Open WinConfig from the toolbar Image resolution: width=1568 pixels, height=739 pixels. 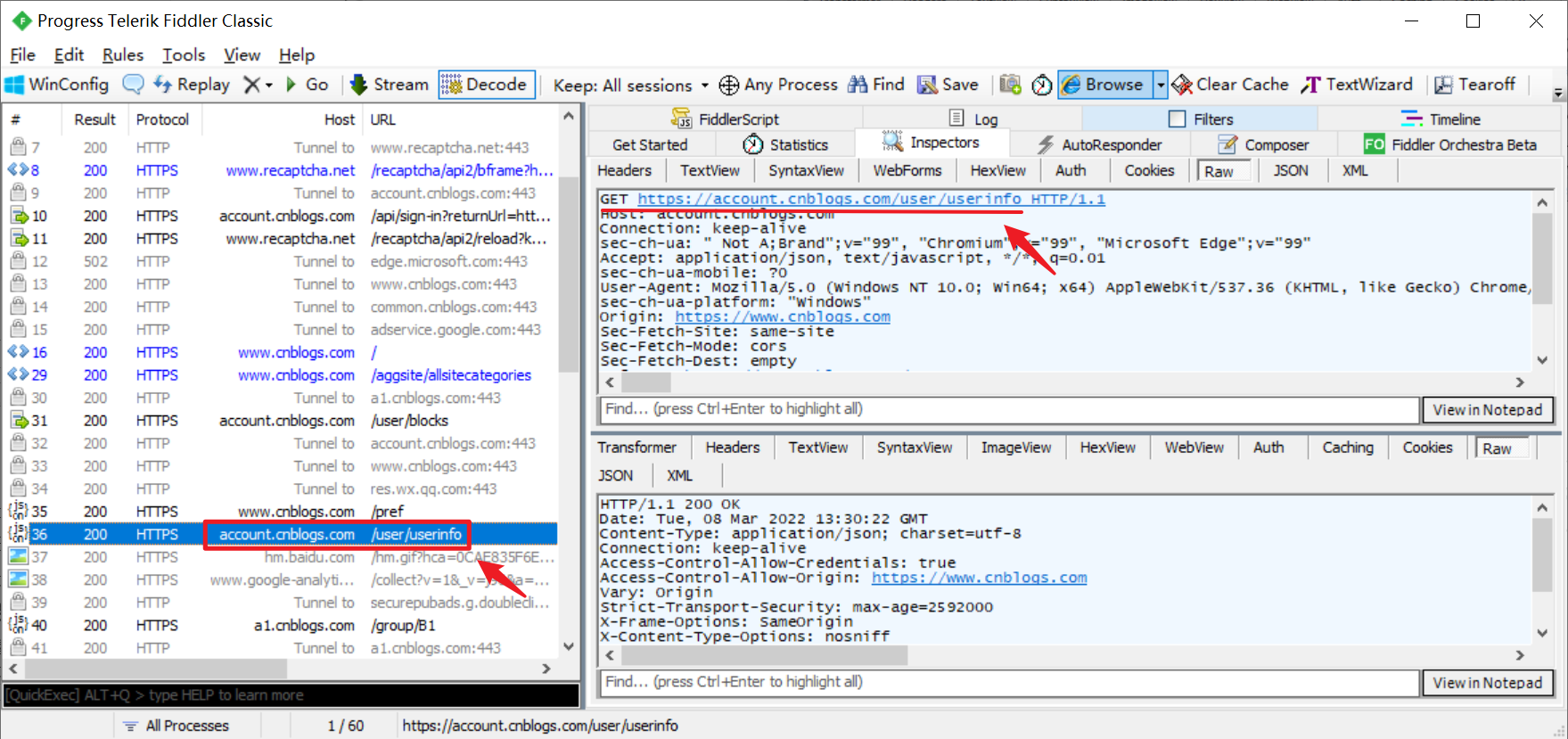click(57, 85)
